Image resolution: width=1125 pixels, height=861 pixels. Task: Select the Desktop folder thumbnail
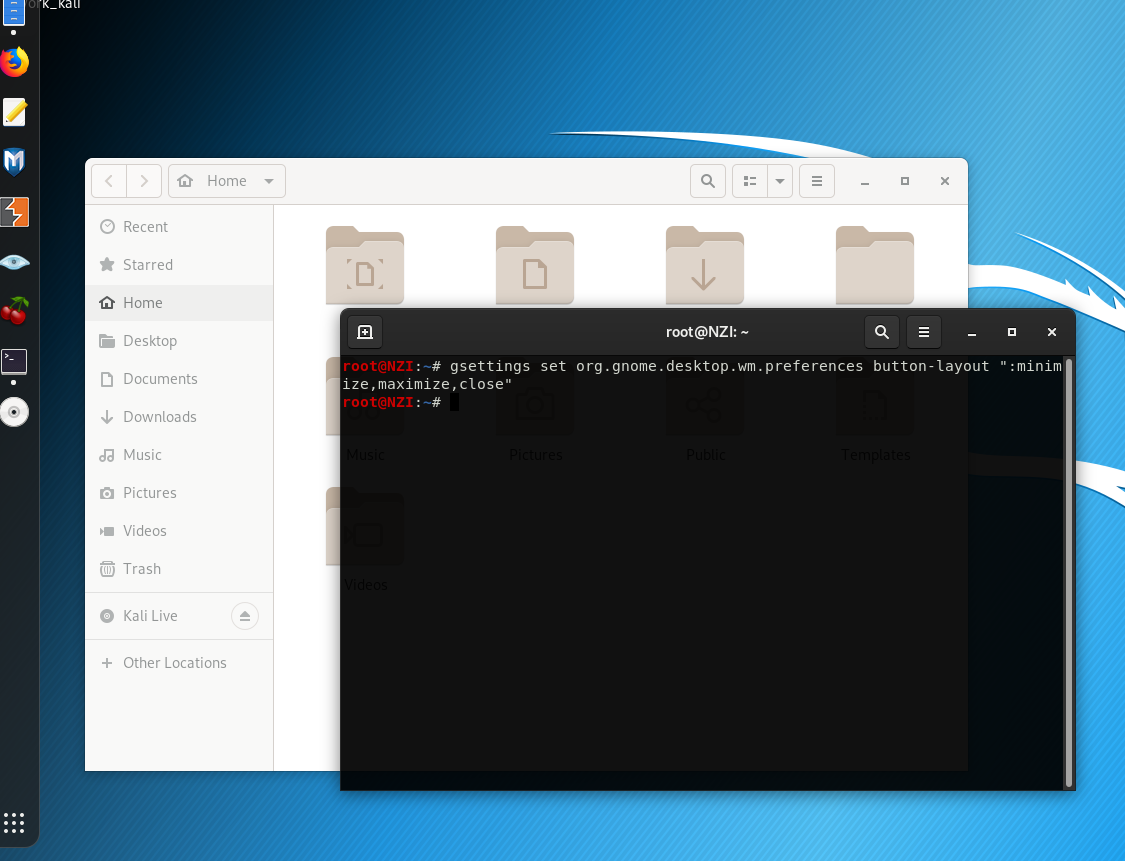[x=364, y=265]
